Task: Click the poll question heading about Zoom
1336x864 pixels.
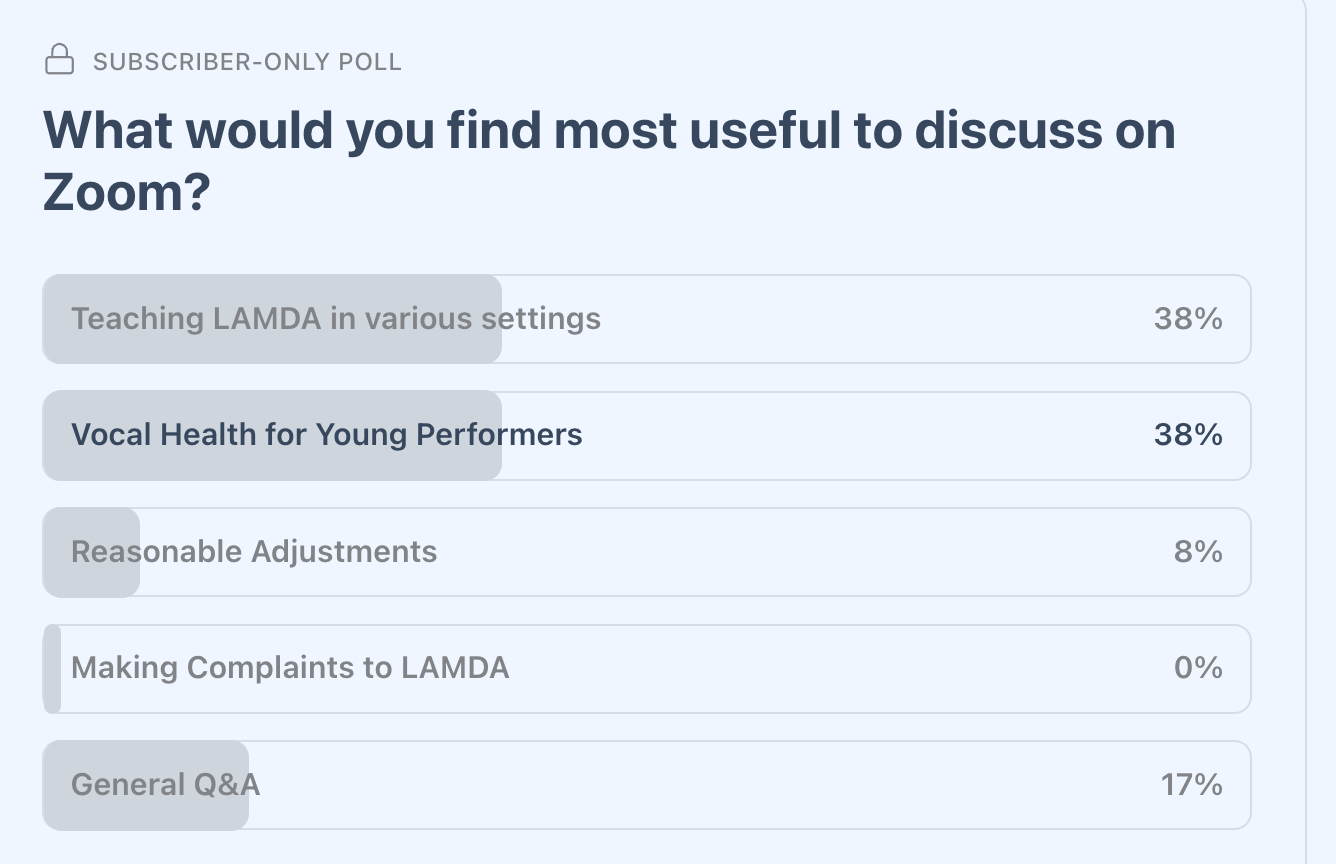Action: coord(608,131)
